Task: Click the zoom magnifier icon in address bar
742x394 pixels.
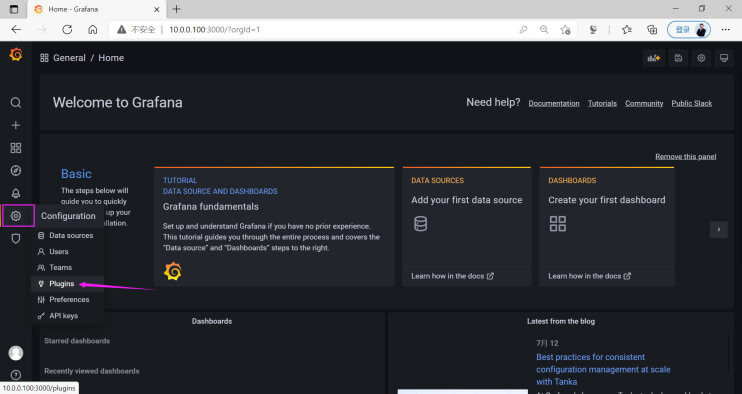Action: coord(544,29)
